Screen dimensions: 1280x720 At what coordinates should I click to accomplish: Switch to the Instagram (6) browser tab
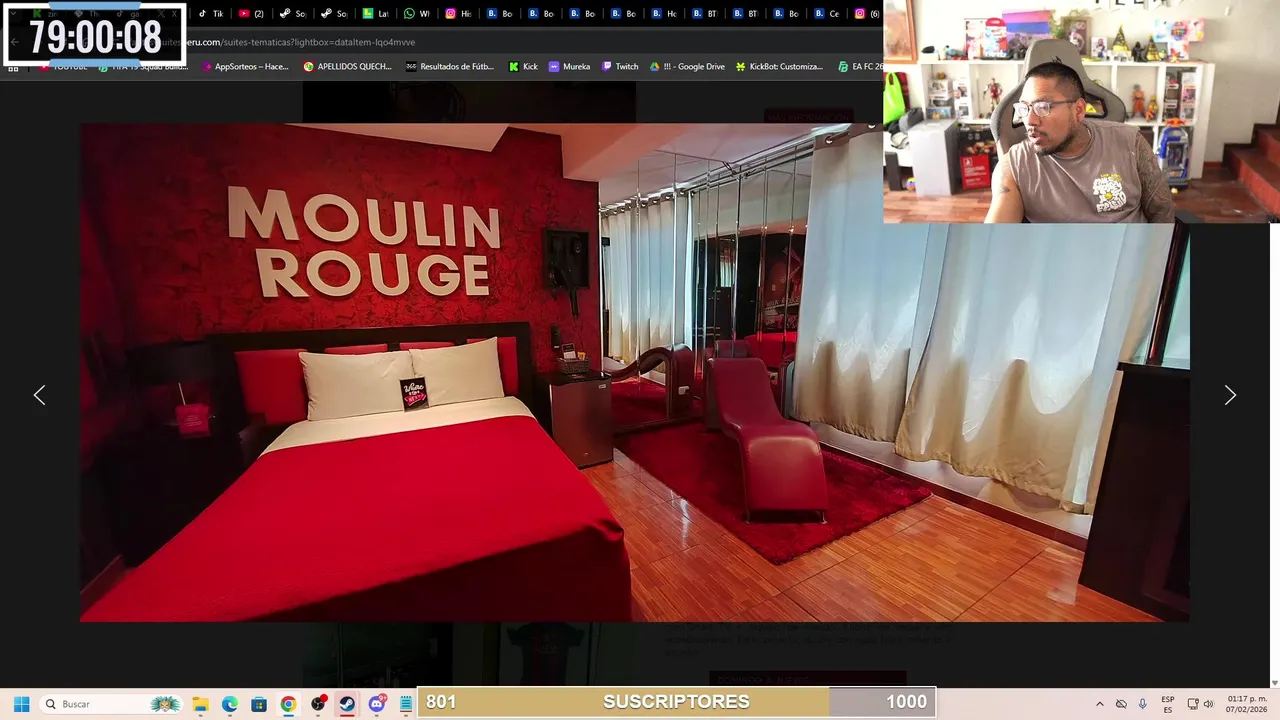tap(868, 14)
